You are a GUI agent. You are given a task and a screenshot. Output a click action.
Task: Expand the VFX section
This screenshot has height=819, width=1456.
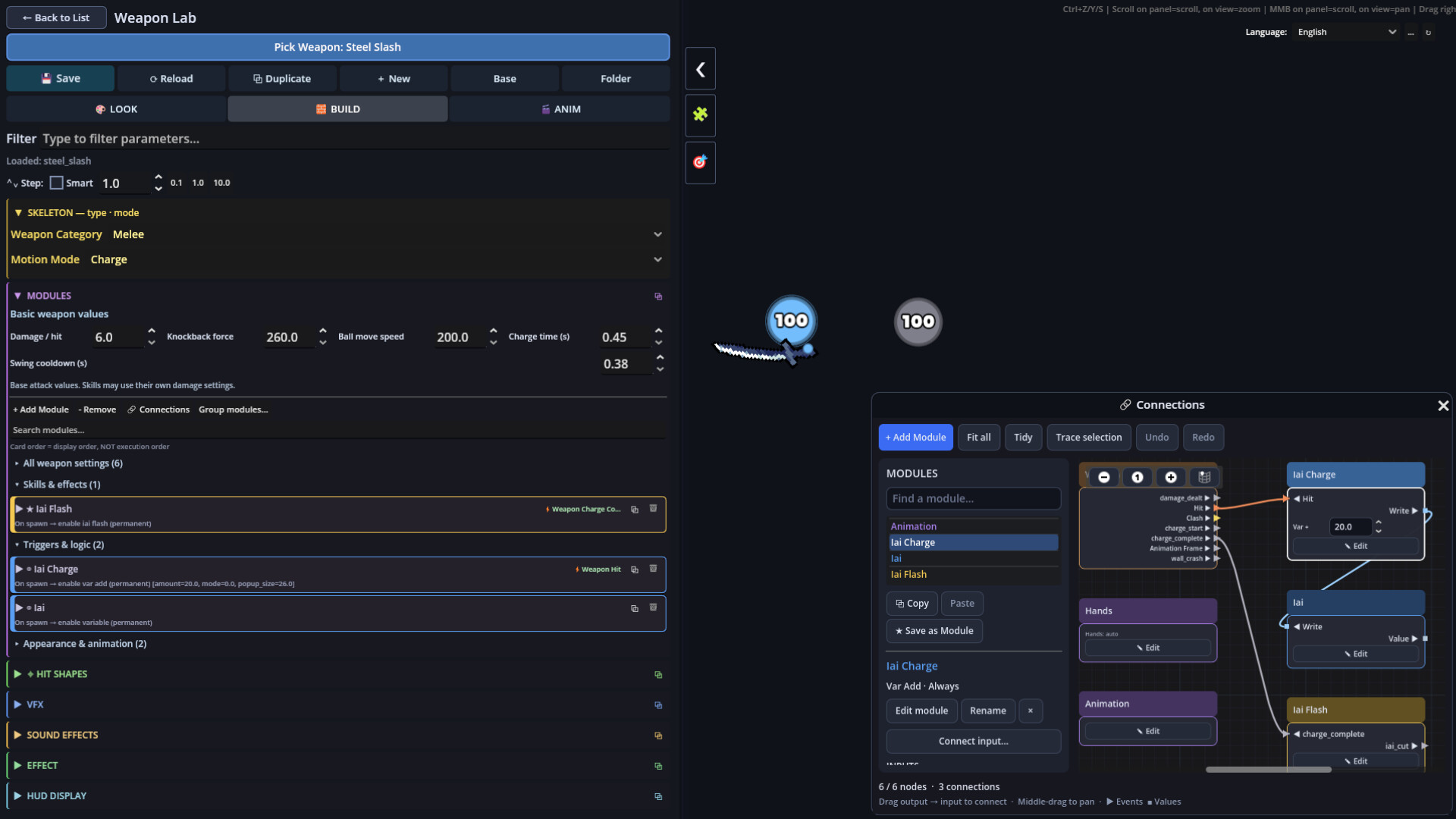coord(17,704)
